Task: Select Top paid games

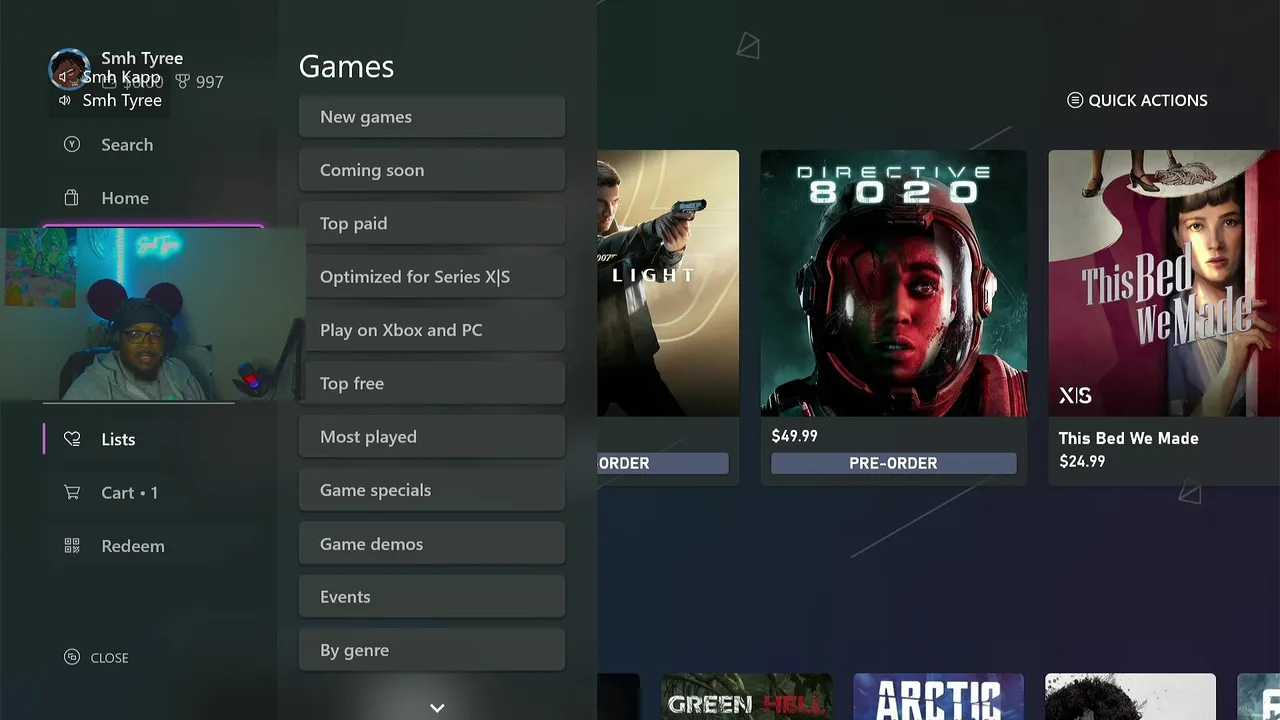Action: pos(432,223)
